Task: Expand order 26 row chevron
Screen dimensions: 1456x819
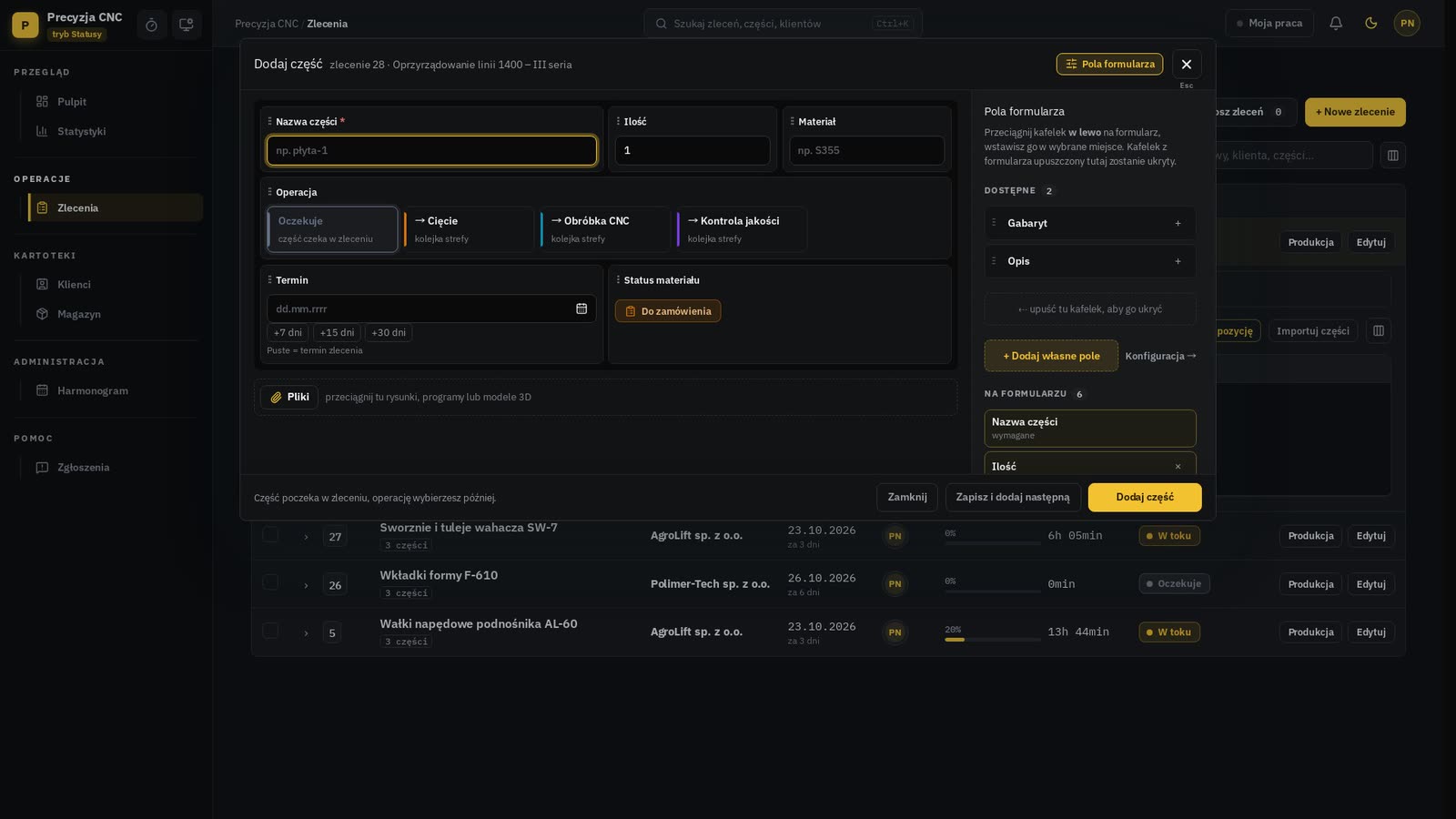Action: click(306, 585)
